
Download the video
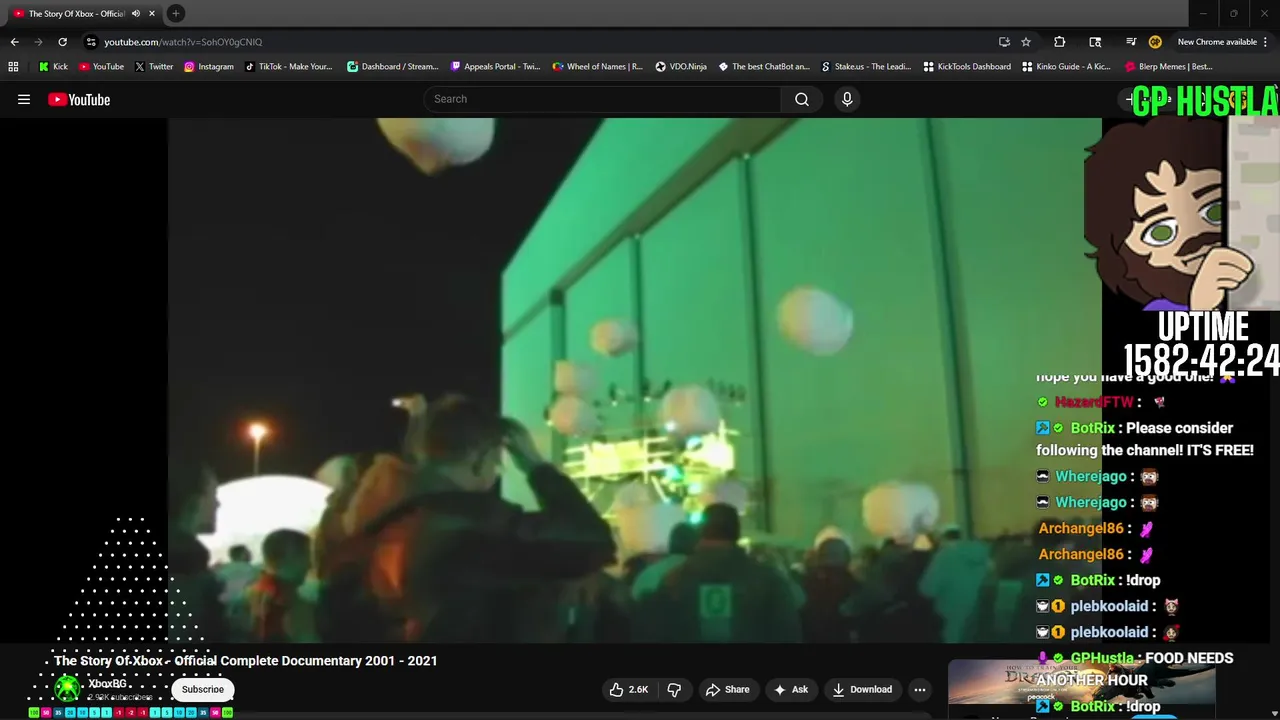coord(862,689)
